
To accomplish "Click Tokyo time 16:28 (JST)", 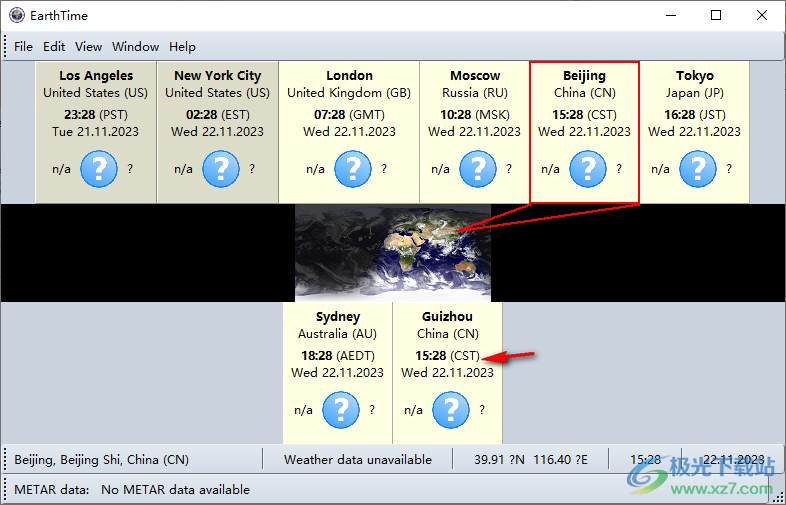I will coord(695,115).
